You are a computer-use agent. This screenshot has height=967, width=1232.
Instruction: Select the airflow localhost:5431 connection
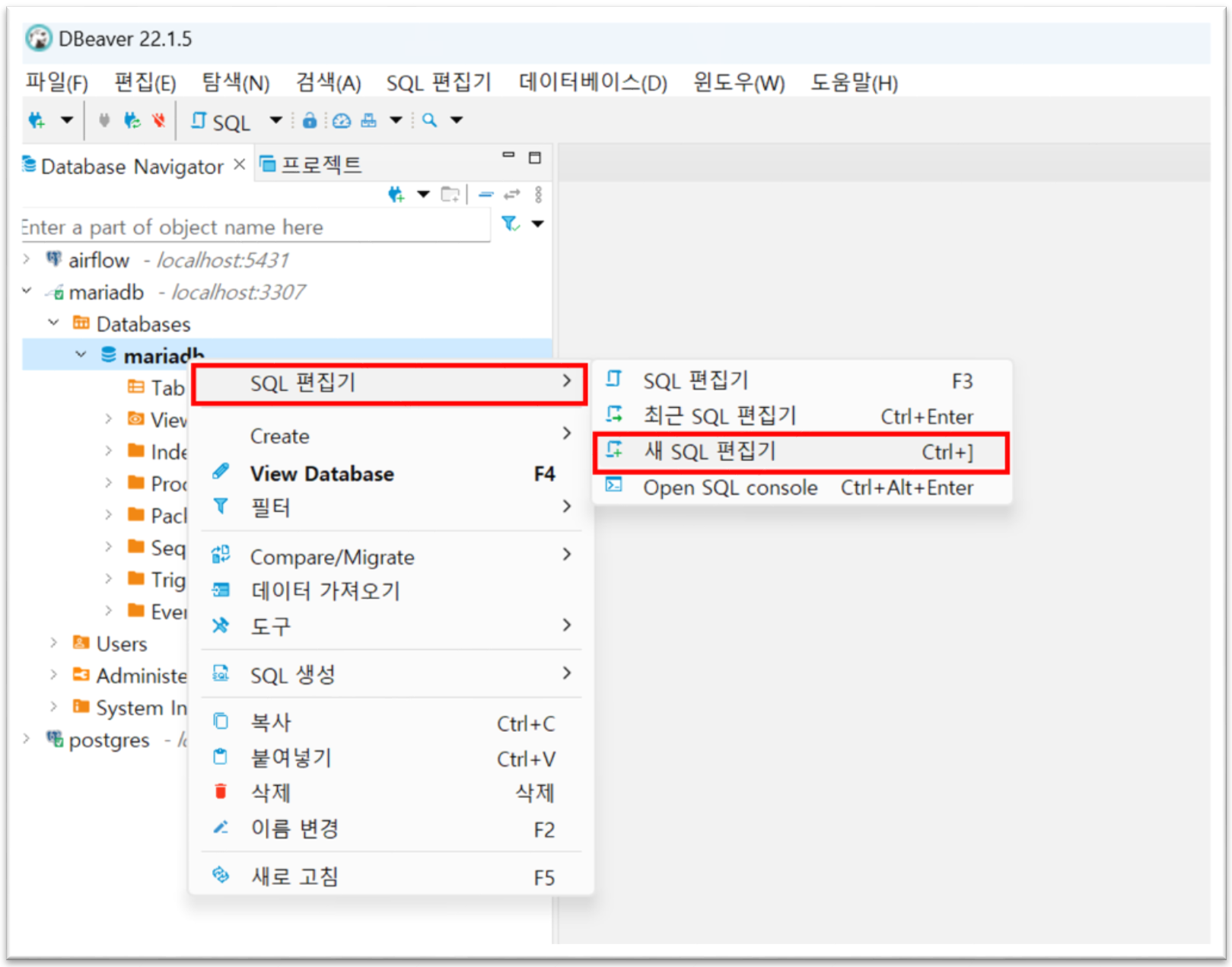coord(167,260)
